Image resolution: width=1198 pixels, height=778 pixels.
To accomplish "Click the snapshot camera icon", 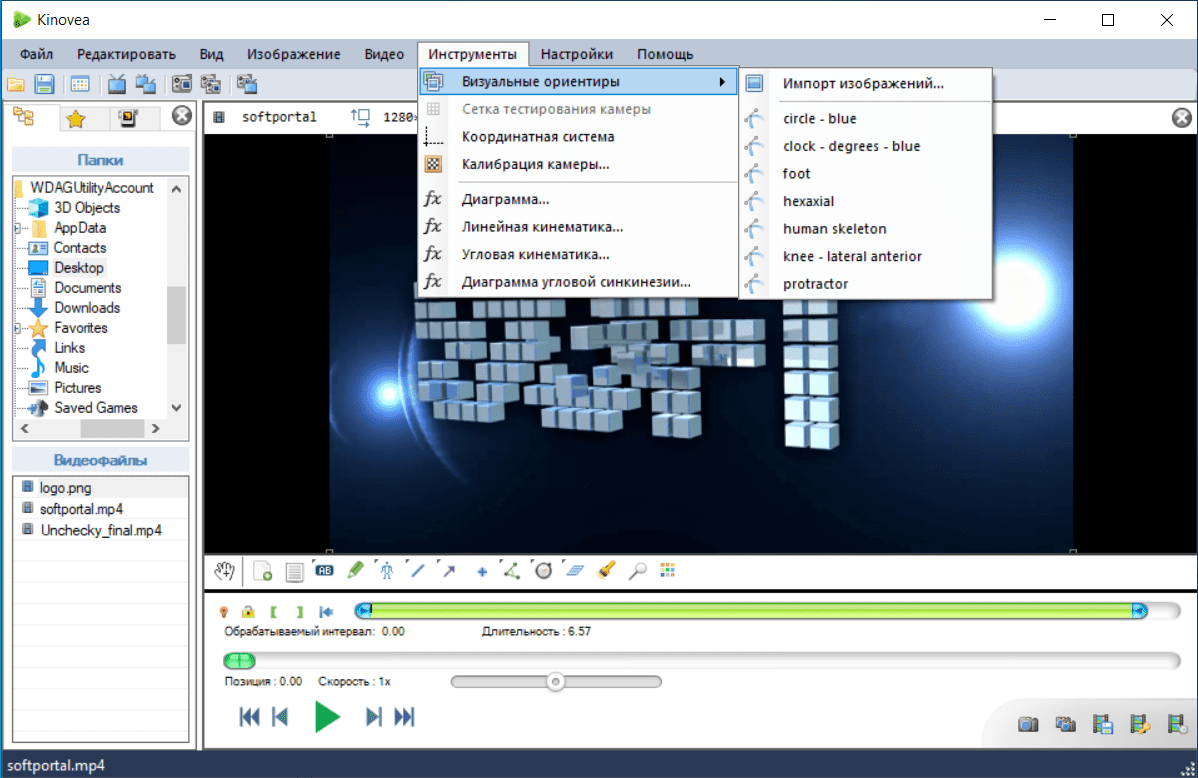I will (1028, 723).
